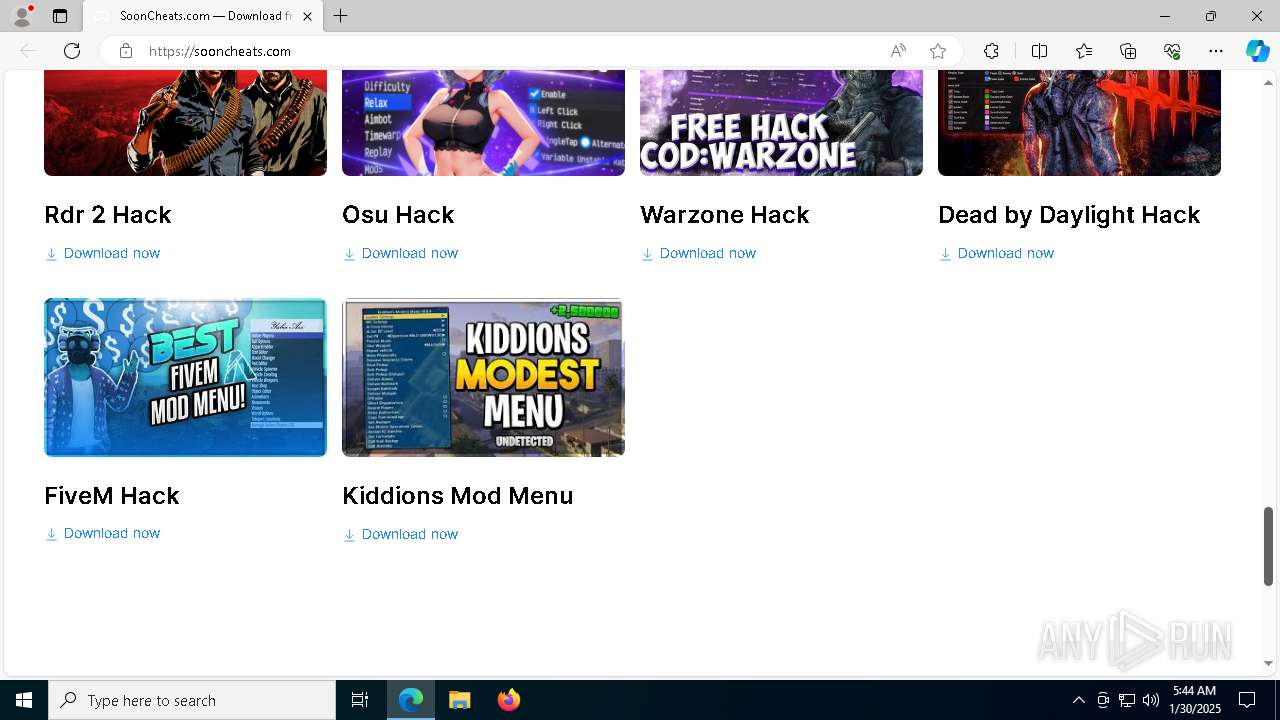1280x720 pixels.
Task: Go back to previous page
Action: pyautogui.click(x=28, y=51)
